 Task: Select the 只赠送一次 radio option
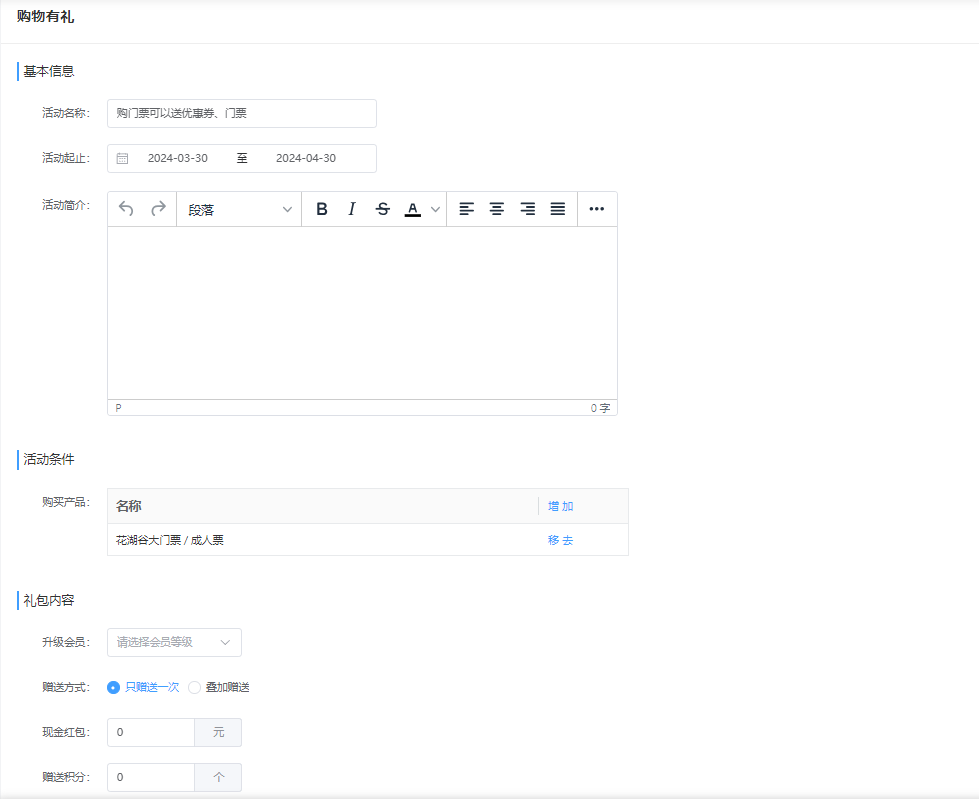coord(114,687)
